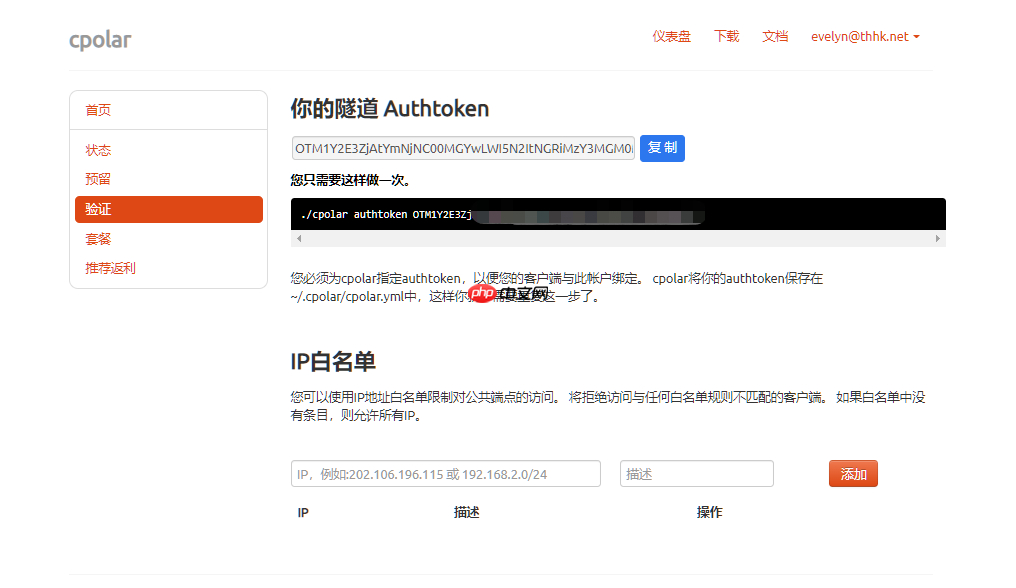Click the 描述 description input field
Screen dimensions: 1016x588
pos(696,473)
